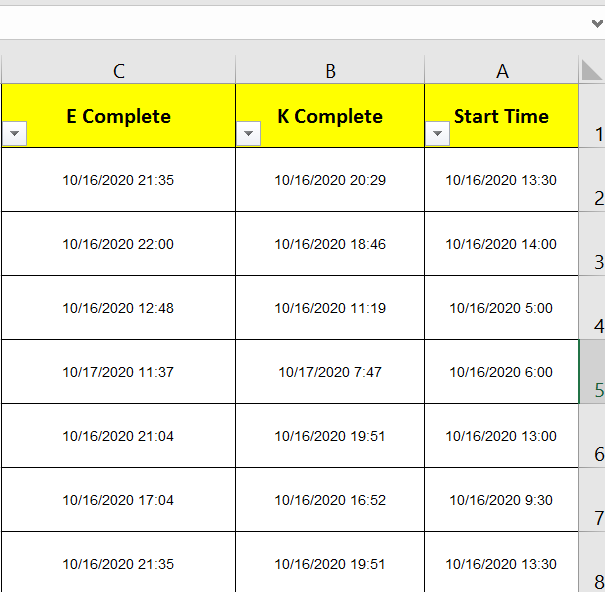605x592 pixels.
Task: Select cell with 10/16/2020 20:29
Action: 330,180
